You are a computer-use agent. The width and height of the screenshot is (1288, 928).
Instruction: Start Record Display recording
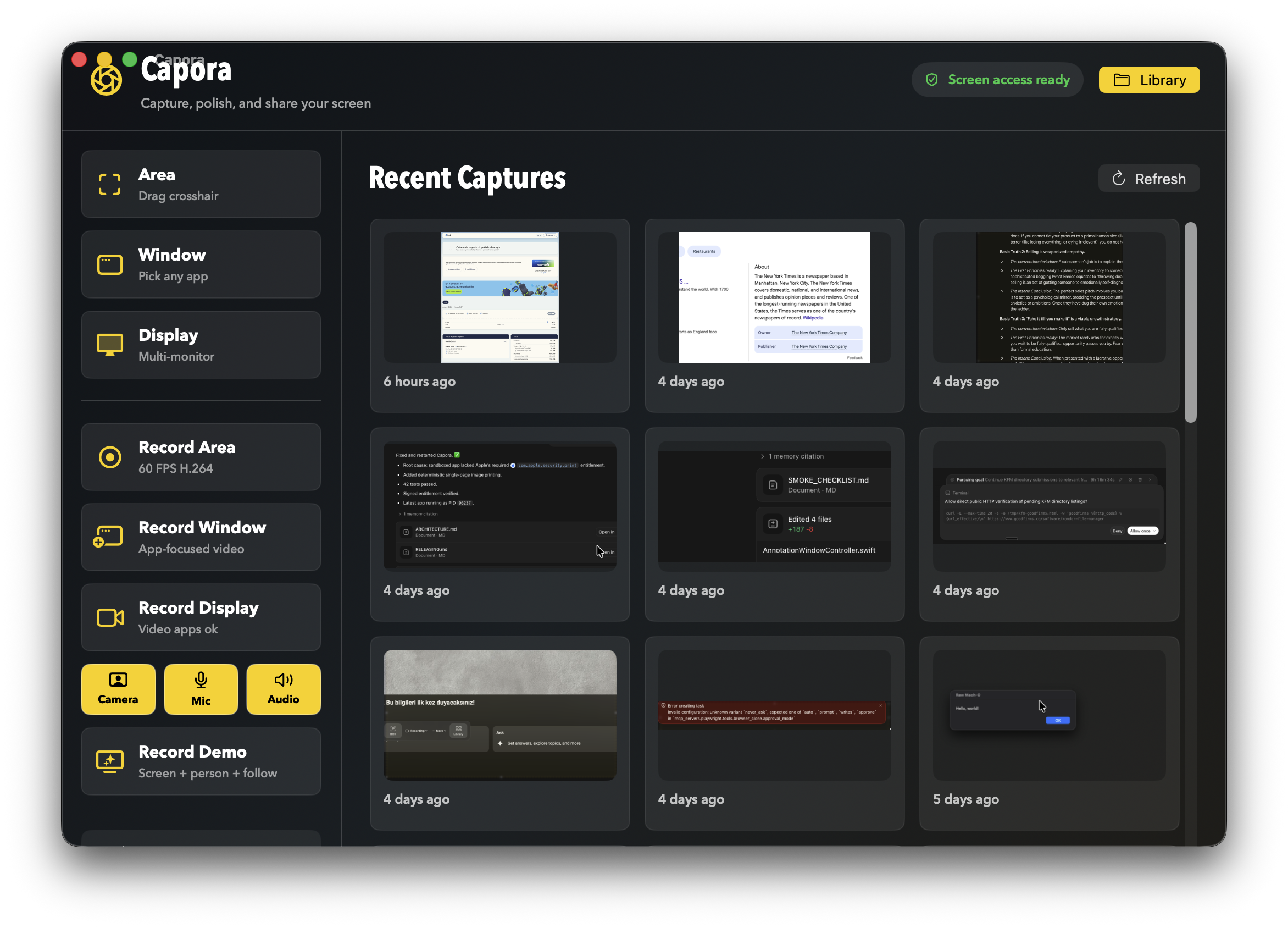pyautogui.click(x=201, y=617)
